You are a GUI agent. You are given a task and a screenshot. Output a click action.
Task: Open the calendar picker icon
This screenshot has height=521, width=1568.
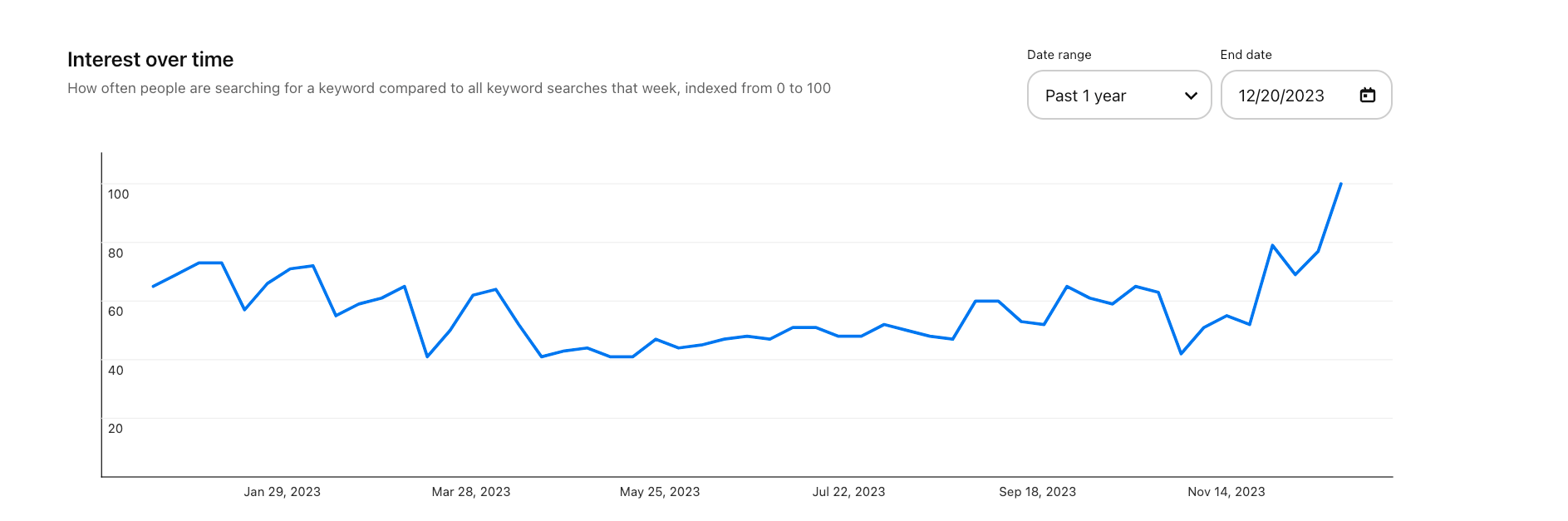click(1367, 96)
